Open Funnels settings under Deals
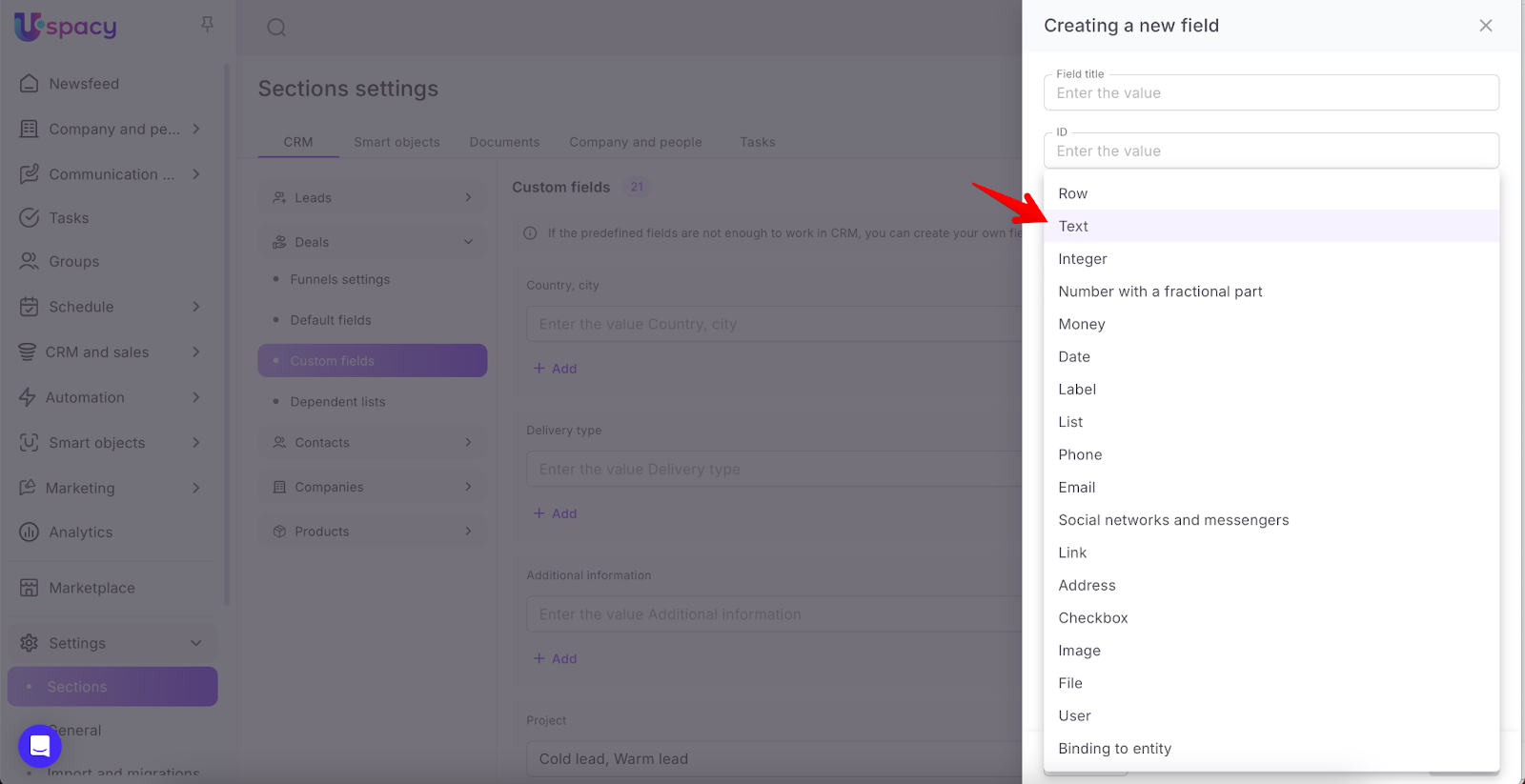Viewport: 1525px width, 784px height. click(339, 280)
